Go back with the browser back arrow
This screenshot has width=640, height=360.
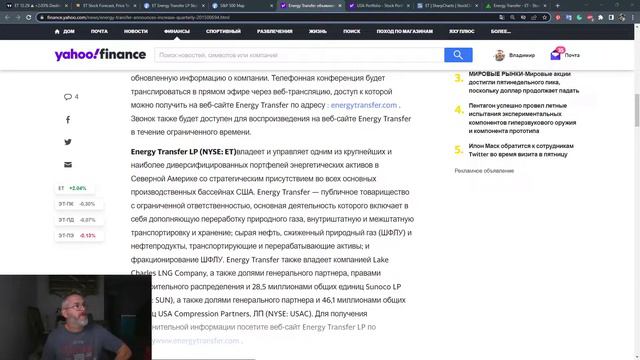click(x=7, y=18)
